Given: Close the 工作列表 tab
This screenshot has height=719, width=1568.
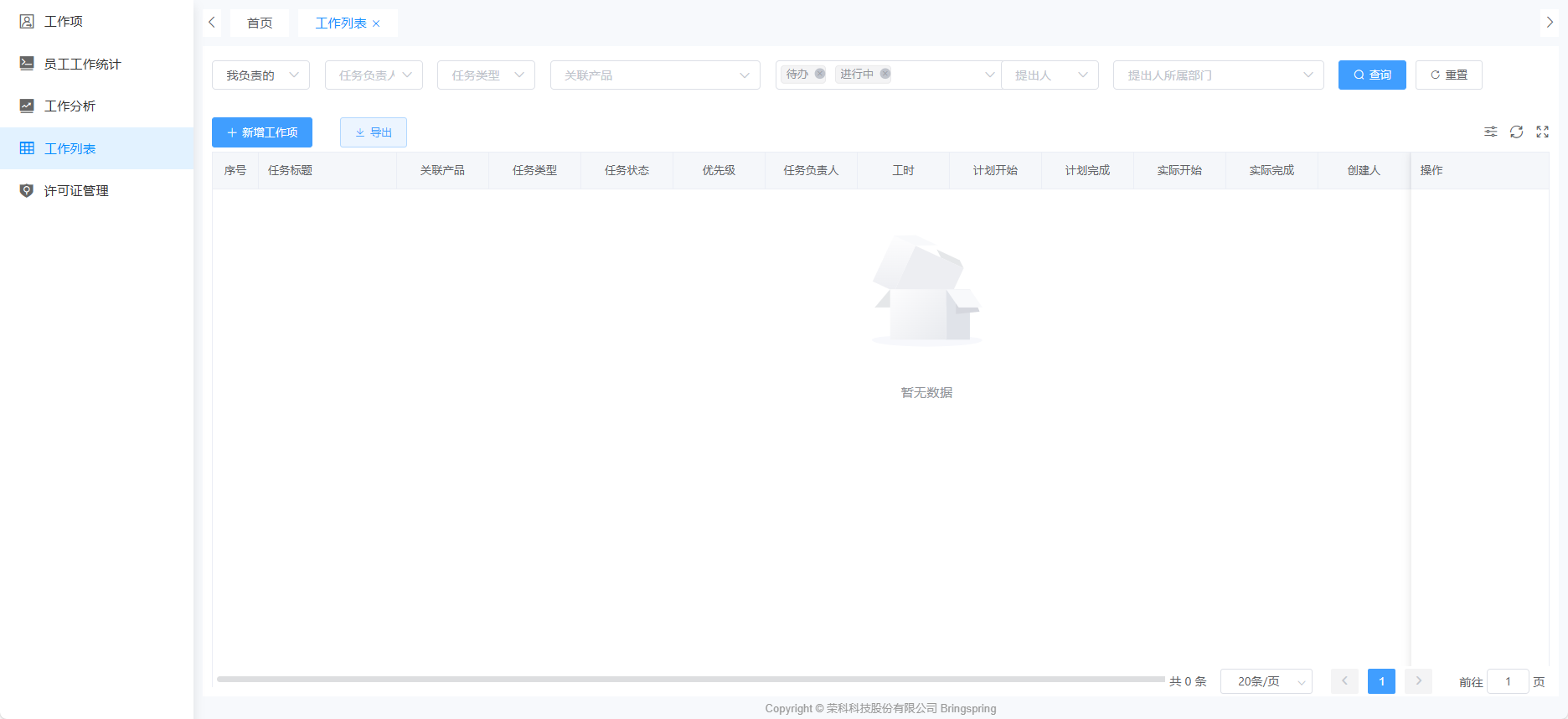Looking at the screenshot, I should 376,23.
